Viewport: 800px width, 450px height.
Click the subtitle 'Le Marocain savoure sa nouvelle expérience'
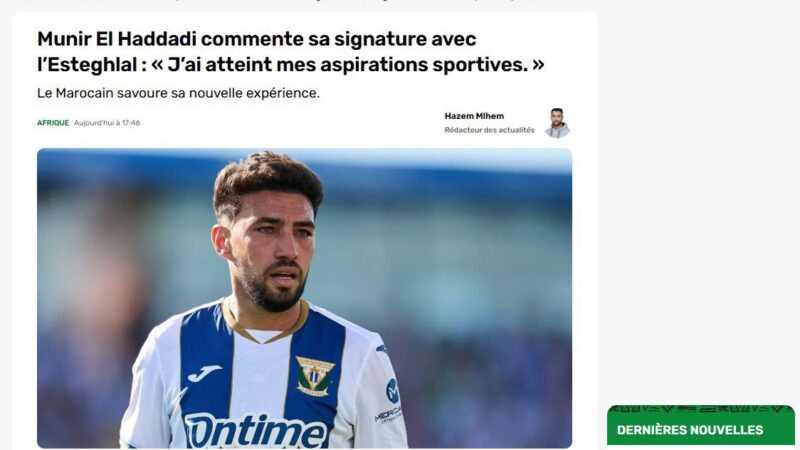pyautogui.click(x=178, y=93)
